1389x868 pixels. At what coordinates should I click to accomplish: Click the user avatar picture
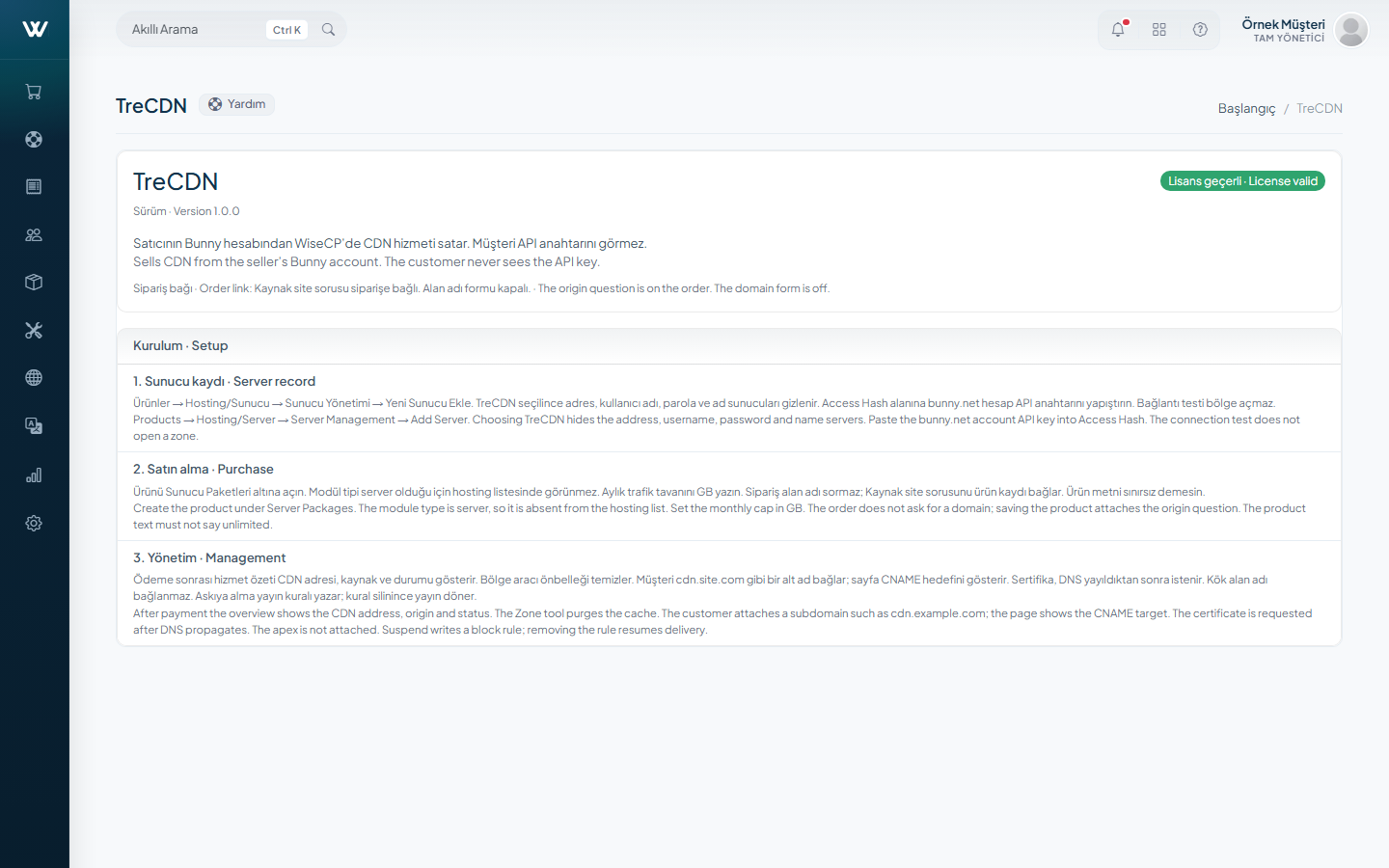[x=1351, y=30]
